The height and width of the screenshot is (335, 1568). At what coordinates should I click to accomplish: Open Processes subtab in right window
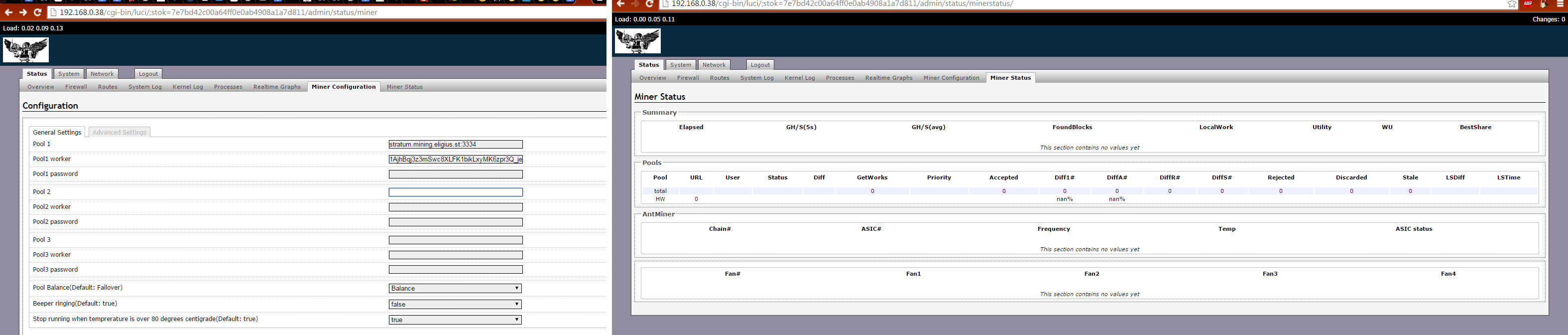(x=840, y=78)
